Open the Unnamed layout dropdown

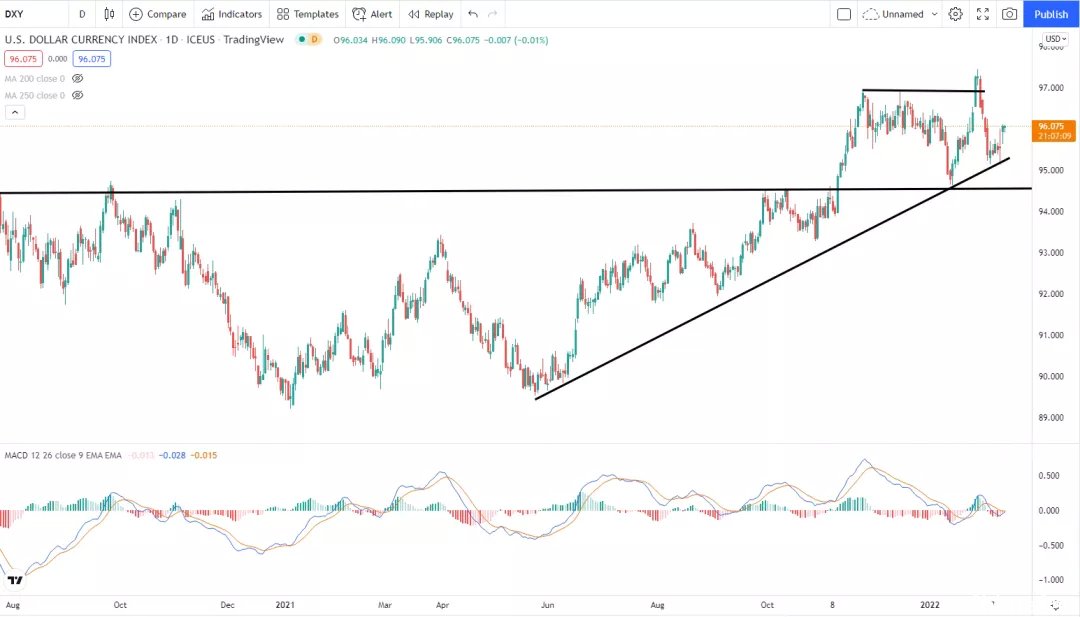pos(900,14)
